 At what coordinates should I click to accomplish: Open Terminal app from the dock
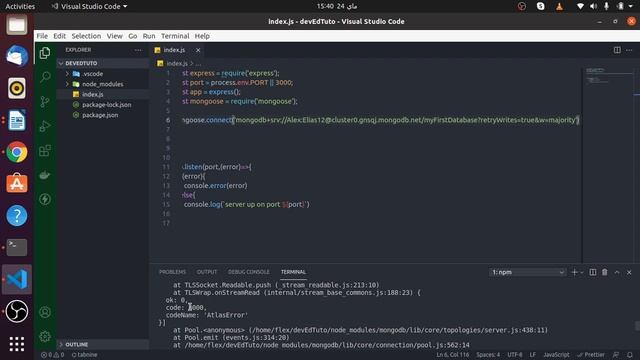(17, 247)
